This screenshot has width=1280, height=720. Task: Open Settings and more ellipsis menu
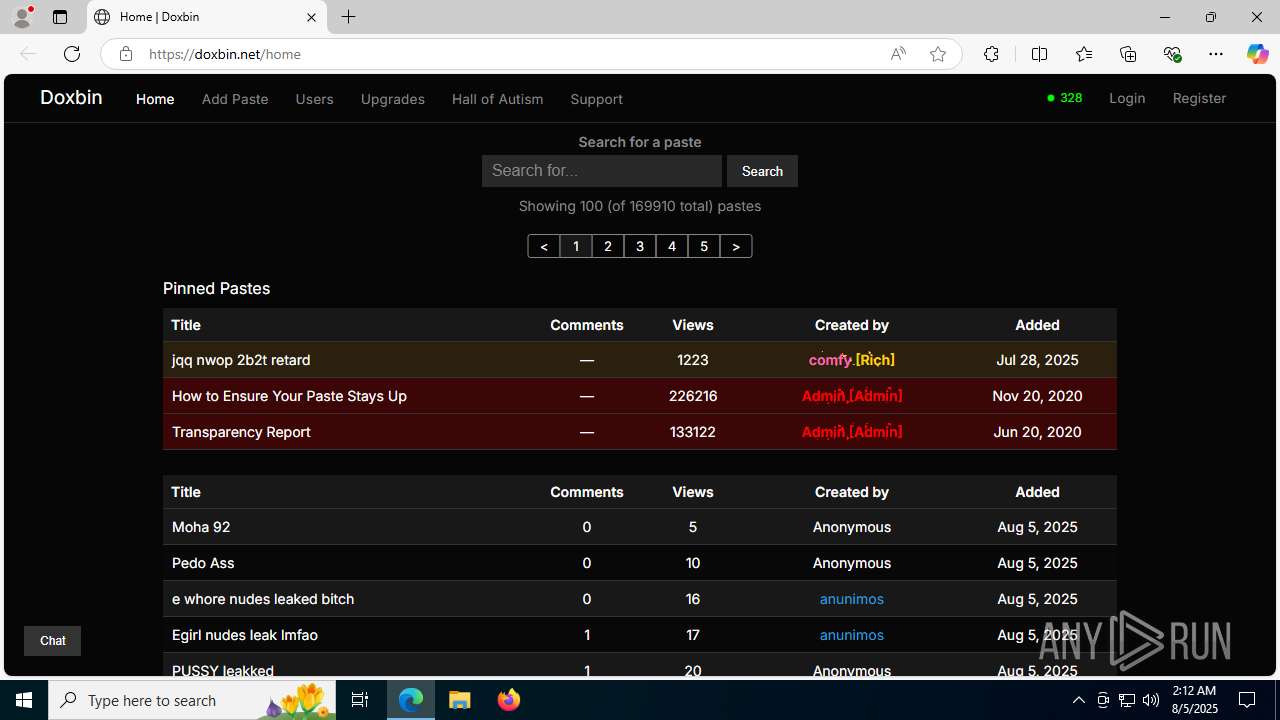(1216, 54)
